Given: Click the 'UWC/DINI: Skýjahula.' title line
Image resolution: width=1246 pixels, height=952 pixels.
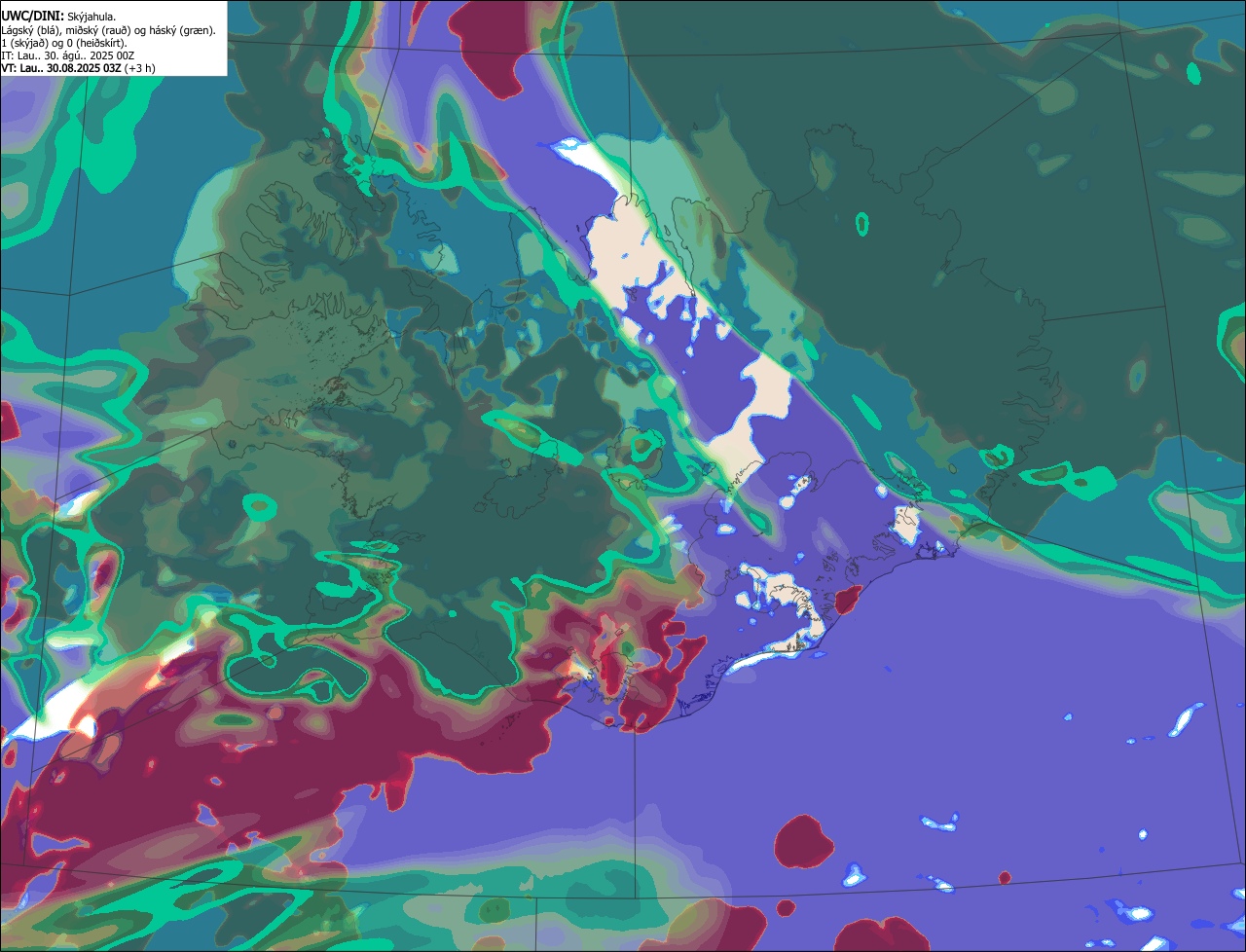Looking at the screenshot, I should click(x=58, y=17).
